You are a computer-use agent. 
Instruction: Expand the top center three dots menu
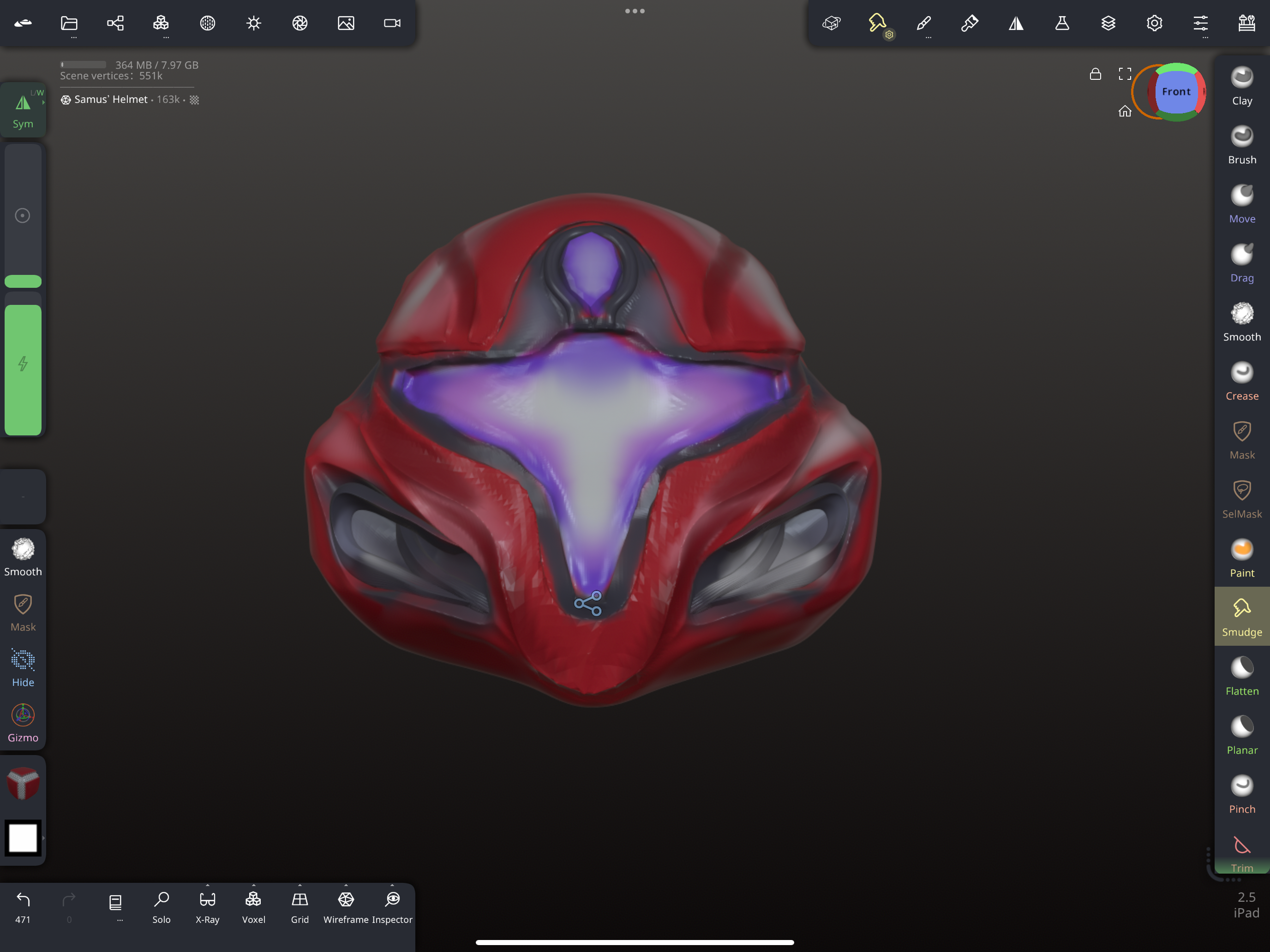click(635, 11)
